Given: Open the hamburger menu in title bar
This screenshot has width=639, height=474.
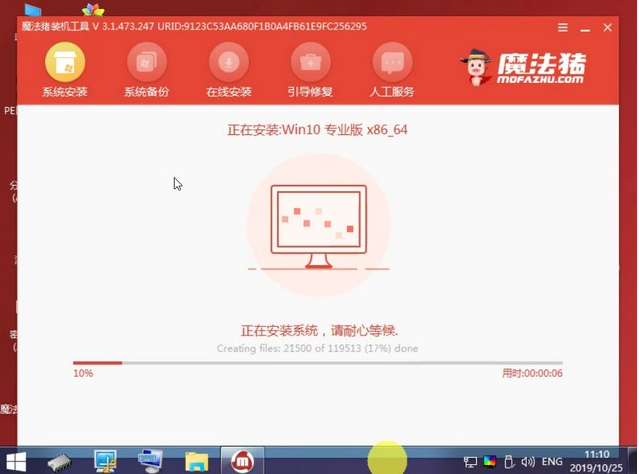Looking at the screenshot, I should [563, 27].
